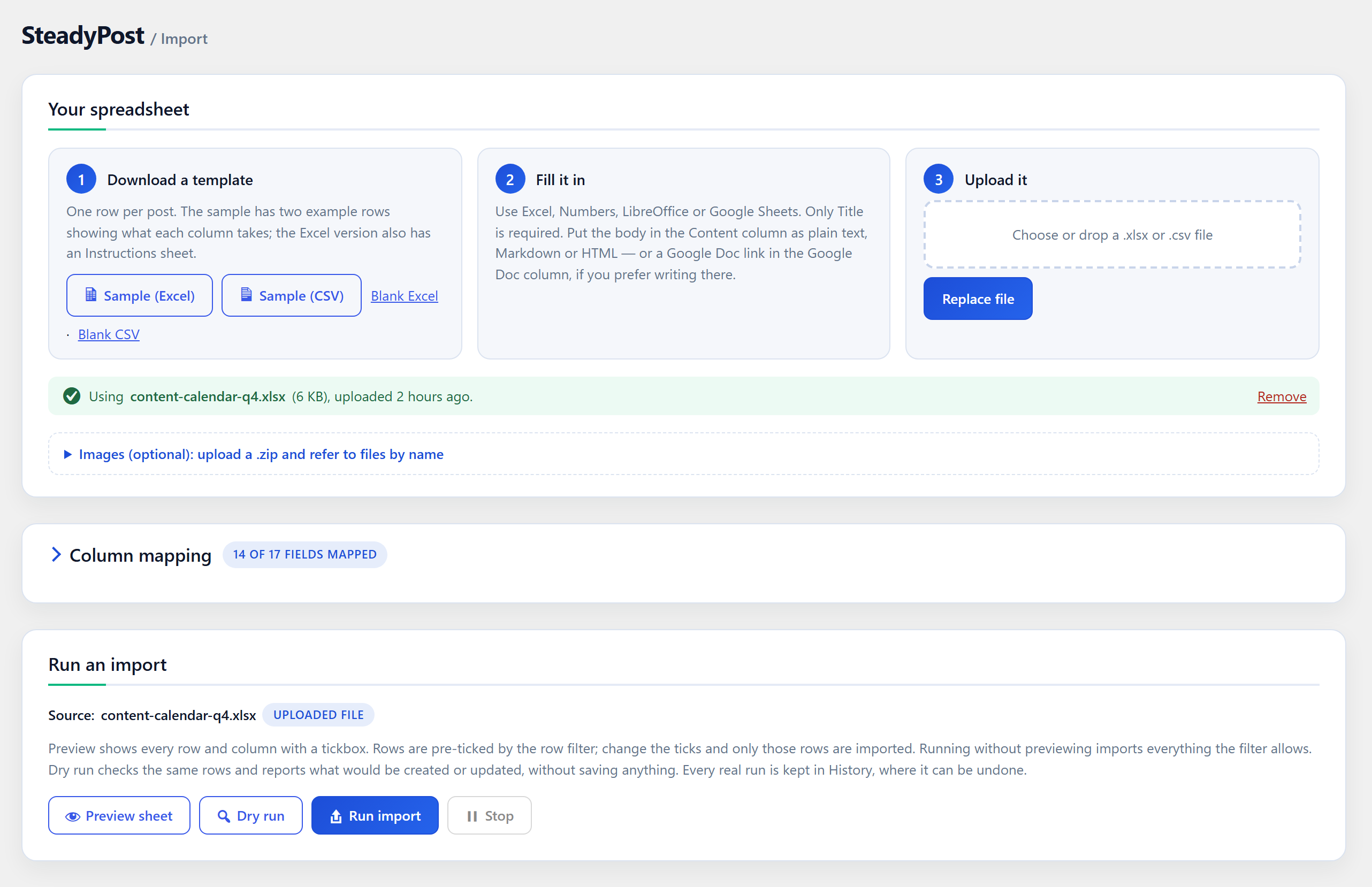Click the file drop zone for .xlsx or .csv
Image resolution: width=1372 pixels, height=887 pixels.
click(1111, 234)
